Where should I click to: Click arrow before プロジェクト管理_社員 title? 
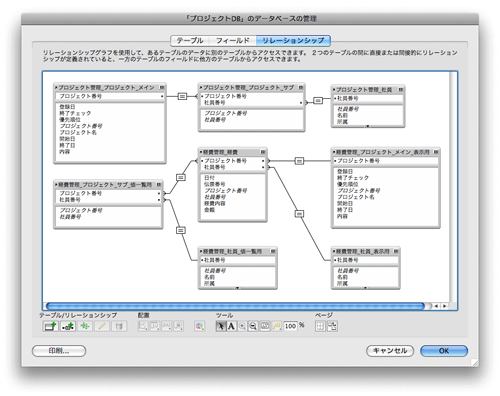tap(334, 90)
